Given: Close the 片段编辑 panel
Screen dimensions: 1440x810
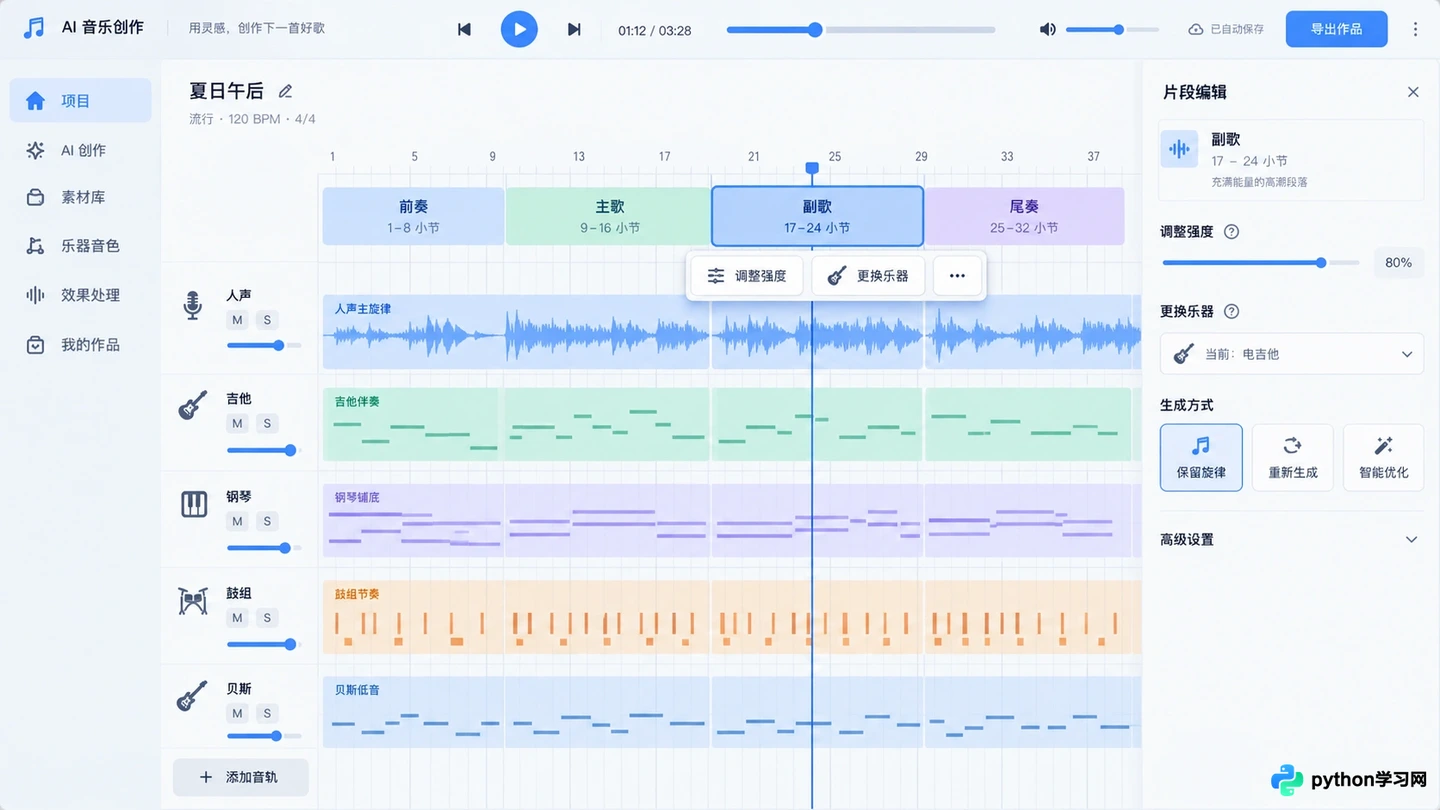Looking at the screenshot, I should point(1413,92).
